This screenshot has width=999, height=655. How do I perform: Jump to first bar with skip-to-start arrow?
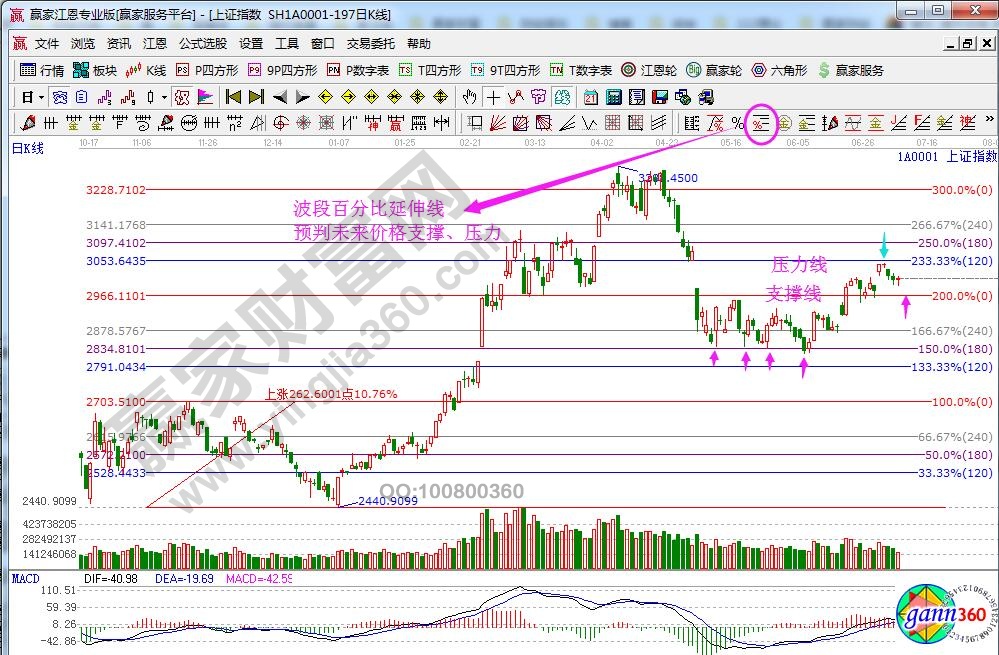234,97
